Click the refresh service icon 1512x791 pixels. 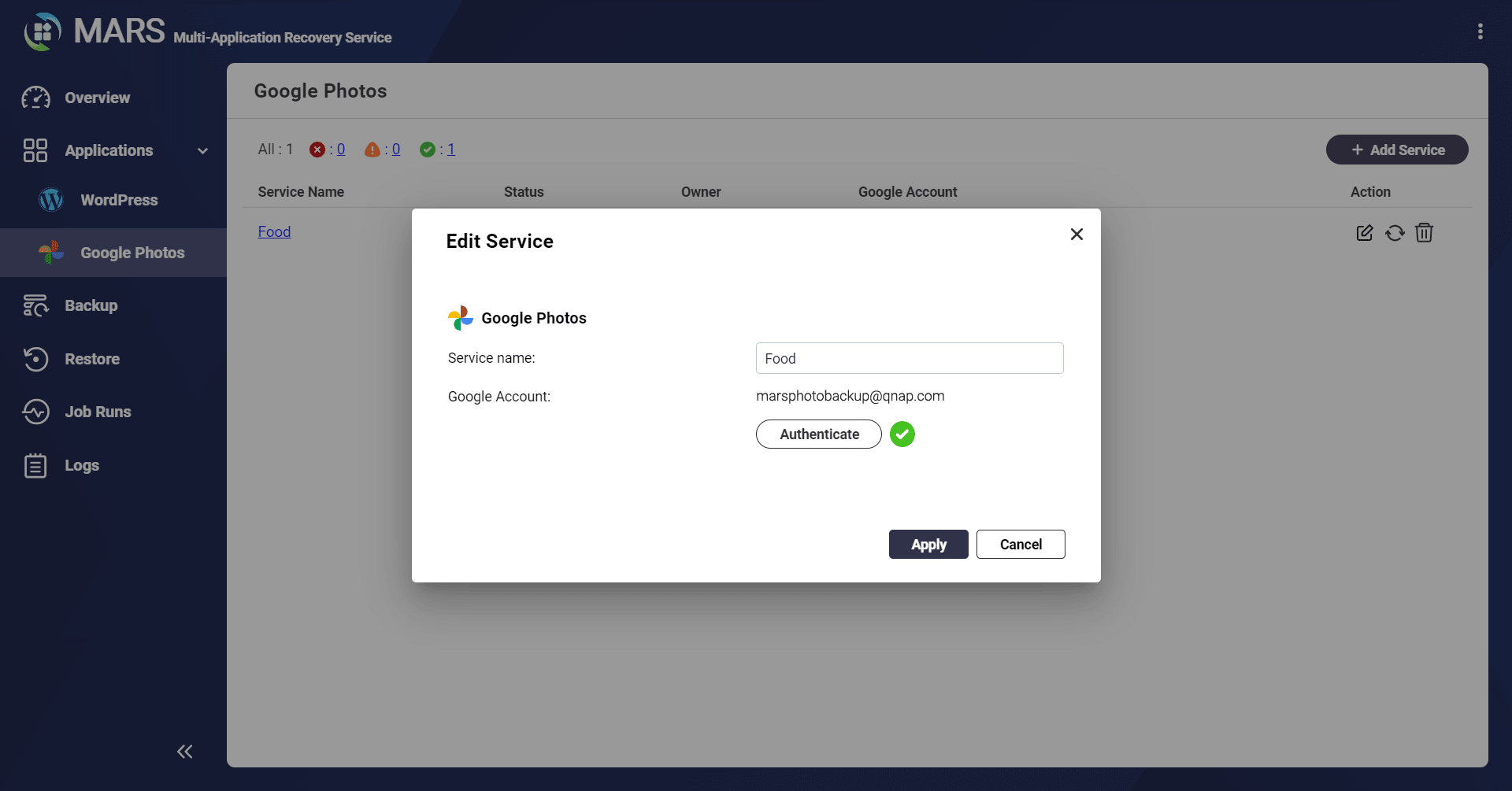1395,233
